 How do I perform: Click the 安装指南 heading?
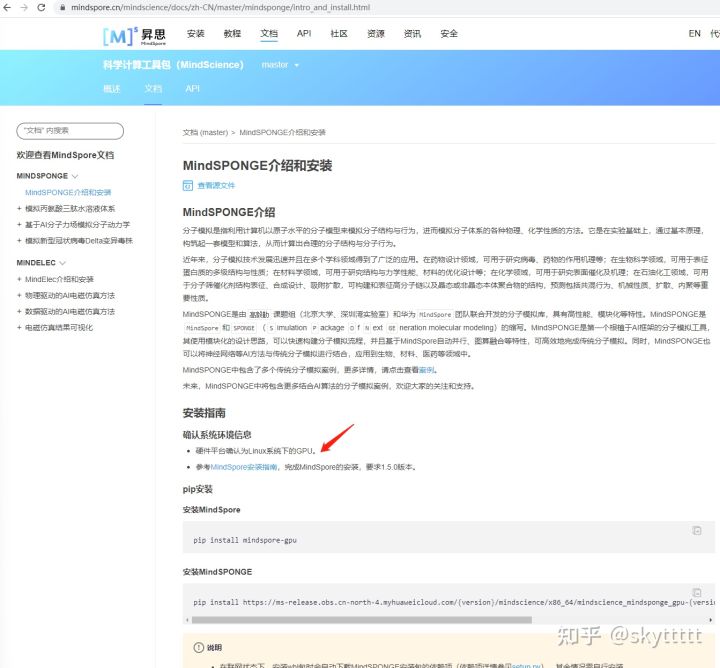[204, 413]
